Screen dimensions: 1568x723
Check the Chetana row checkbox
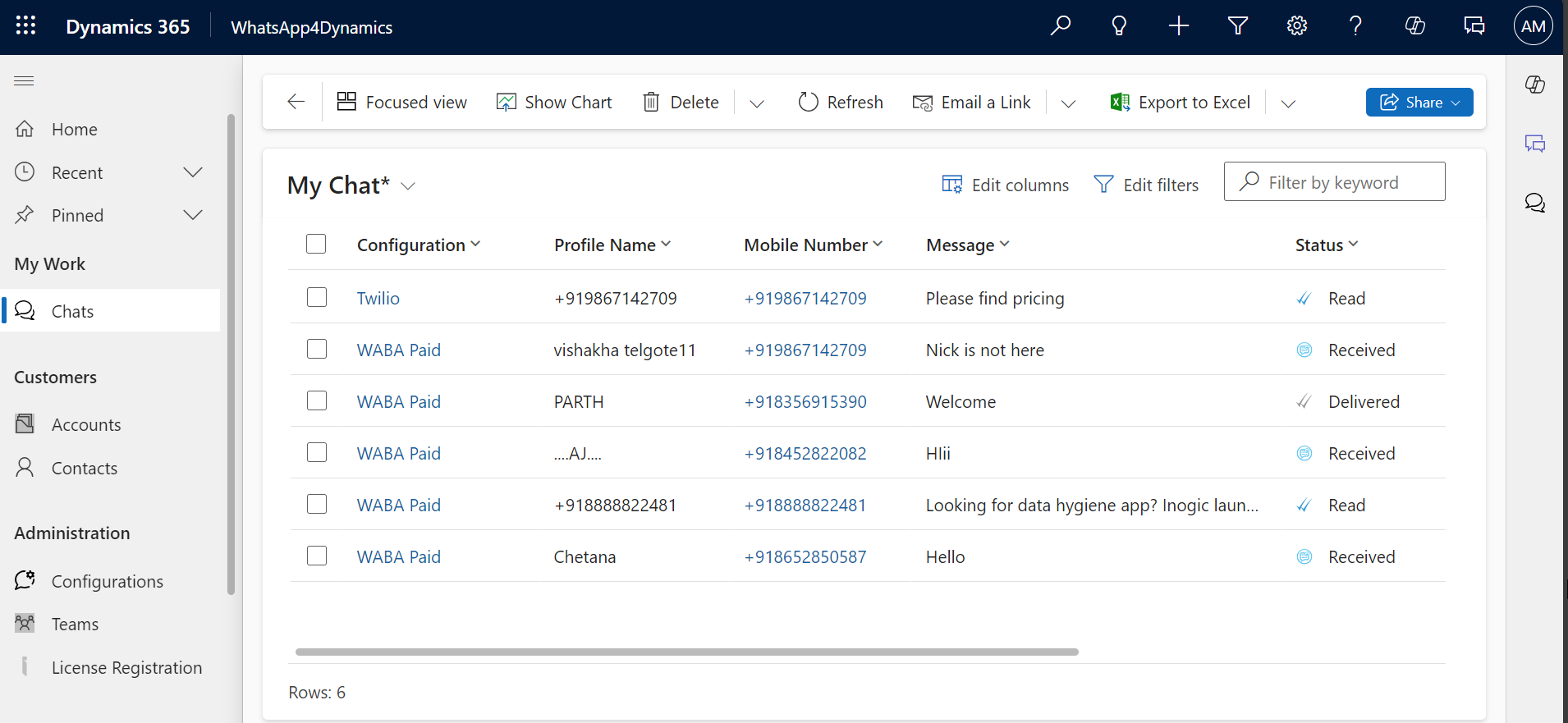(317, 556)
